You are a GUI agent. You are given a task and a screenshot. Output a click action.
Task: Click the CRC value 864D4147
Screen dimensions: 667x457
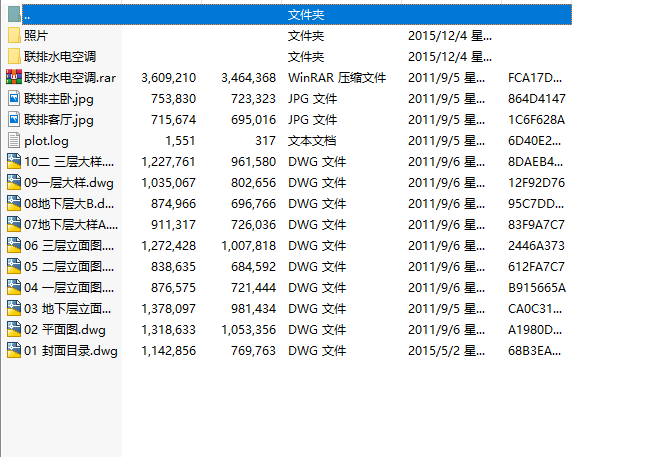536,98
